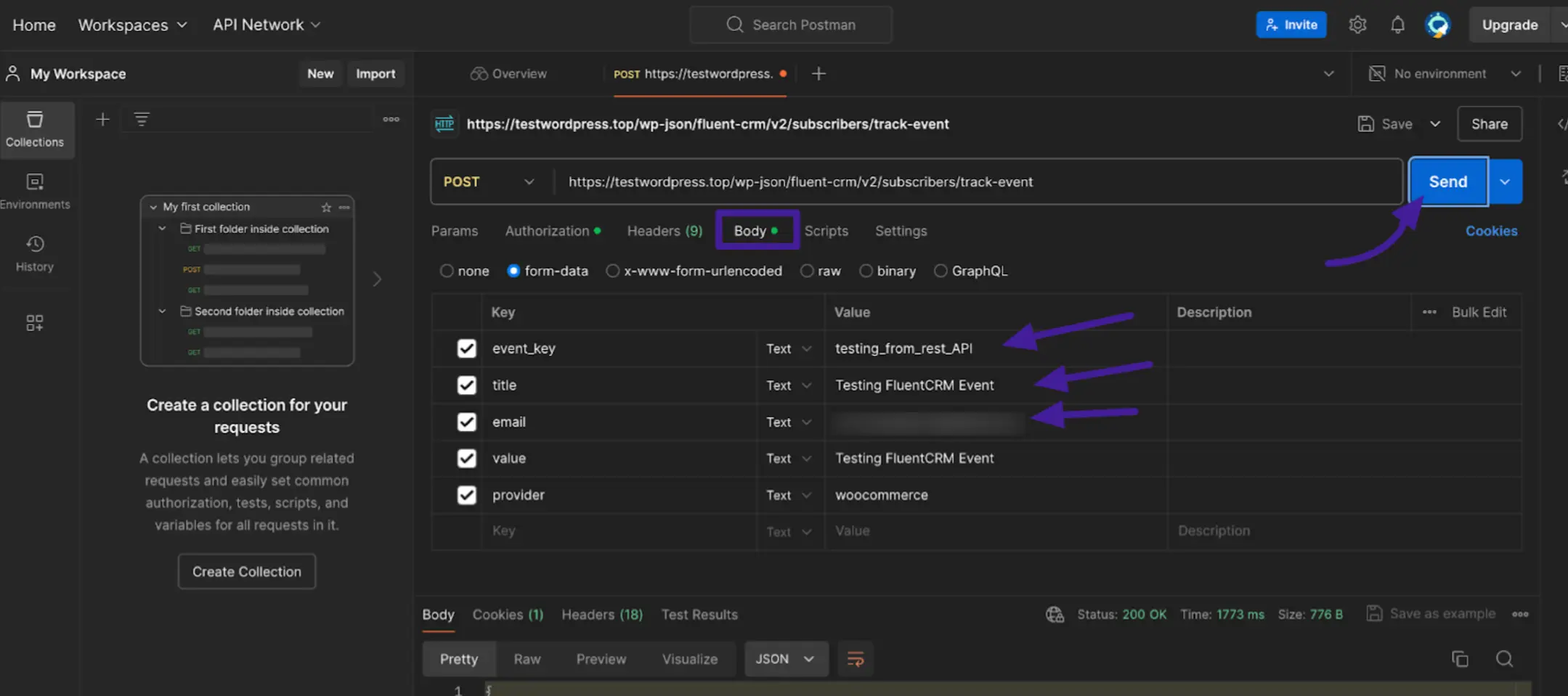The height and width of the screenshot is (696, 1568).
Task: Click Bulk Edit
Action: tap(1479, 312)
